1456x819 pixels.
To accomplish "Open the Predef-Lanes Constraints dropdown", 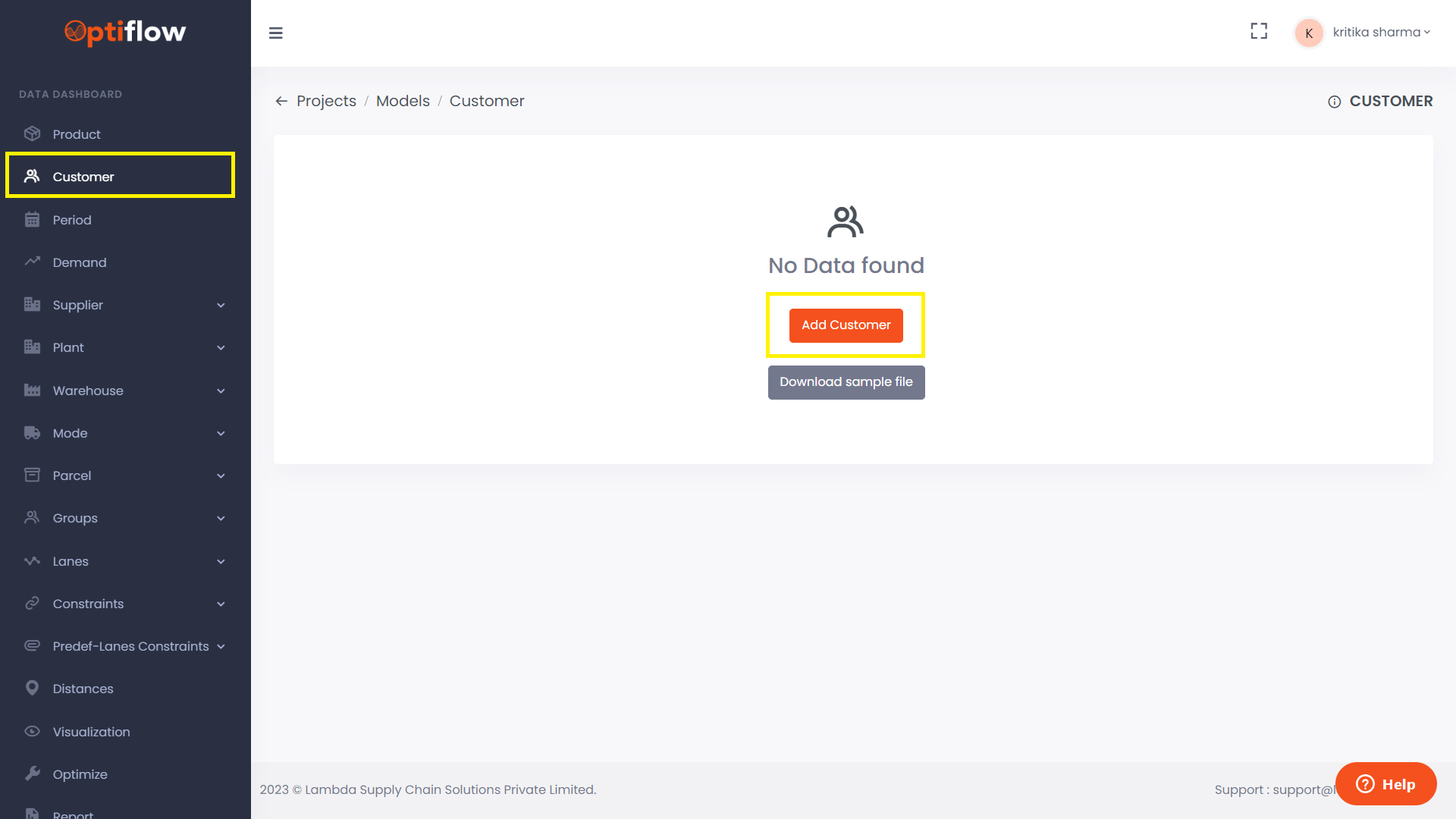I will [221, 646].
